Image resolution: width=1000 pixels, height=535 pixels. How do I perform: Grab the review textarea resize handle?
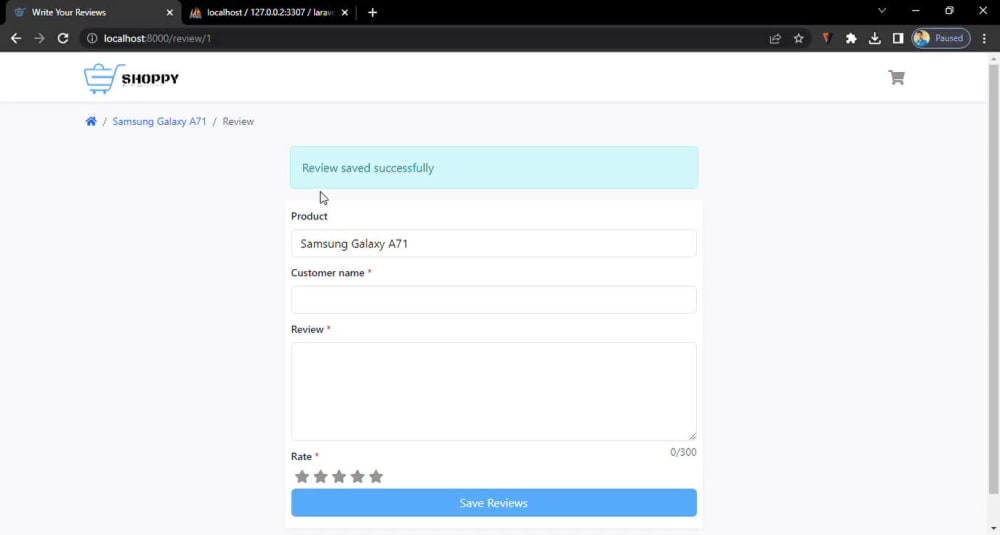point(692,436)
